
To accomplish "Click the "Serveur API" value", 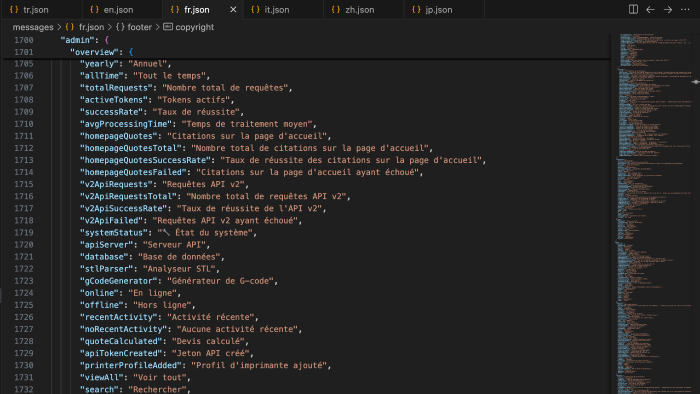I will [x=174, y=245].
